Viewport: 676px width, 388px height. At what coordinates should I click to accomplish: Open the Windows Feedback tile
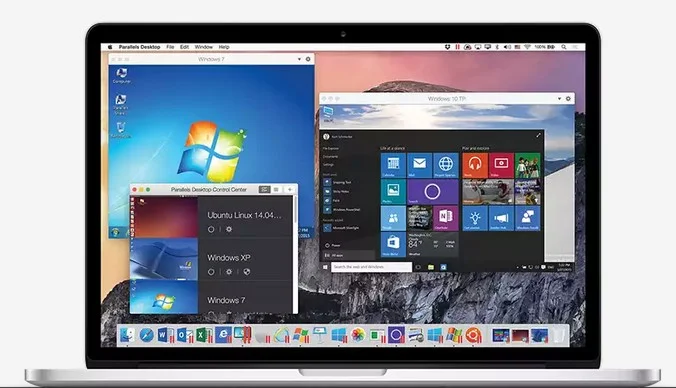tap(528, 218)
